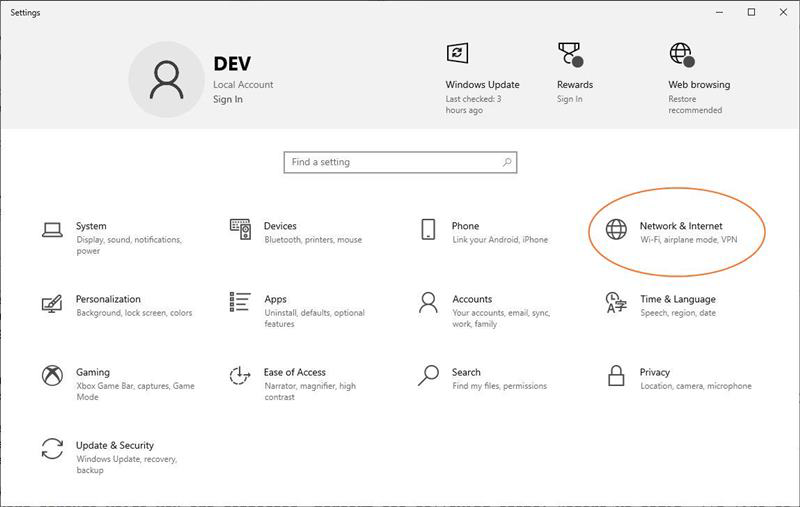Open the Privacy padlock icon
Viewport: 800px width, 507px height.
(616, 375)
